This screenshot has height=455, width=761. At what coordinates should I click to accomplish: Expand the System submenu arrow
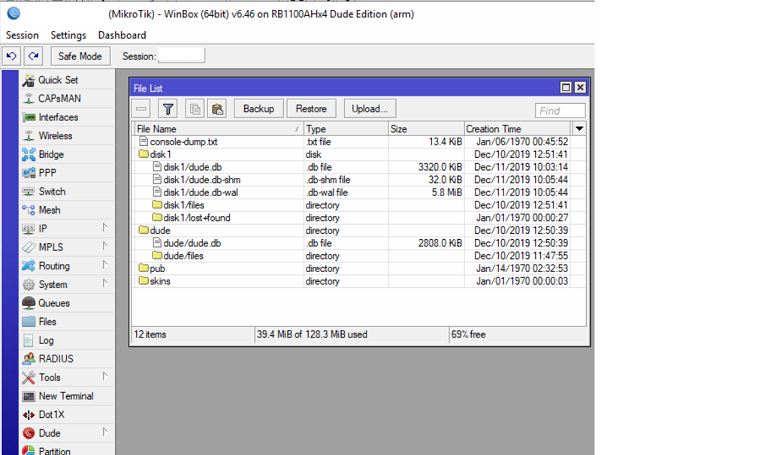(x=104, y=283)
